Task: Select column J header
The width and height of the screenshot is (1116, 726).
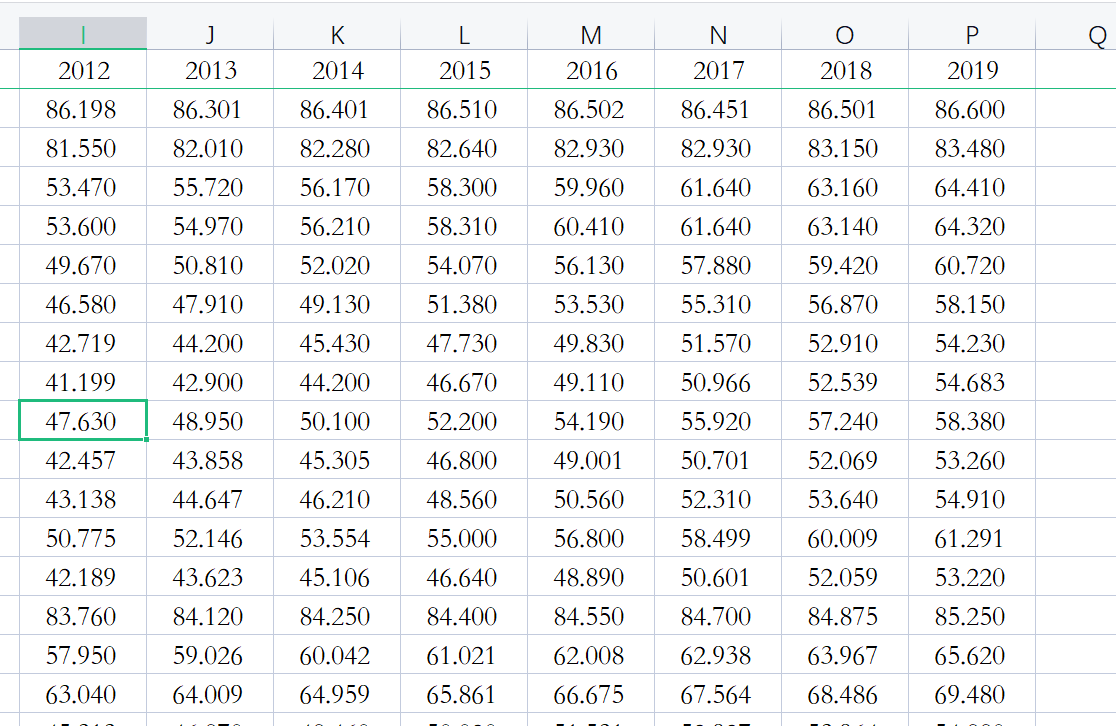Action: (x=210, y=33)
